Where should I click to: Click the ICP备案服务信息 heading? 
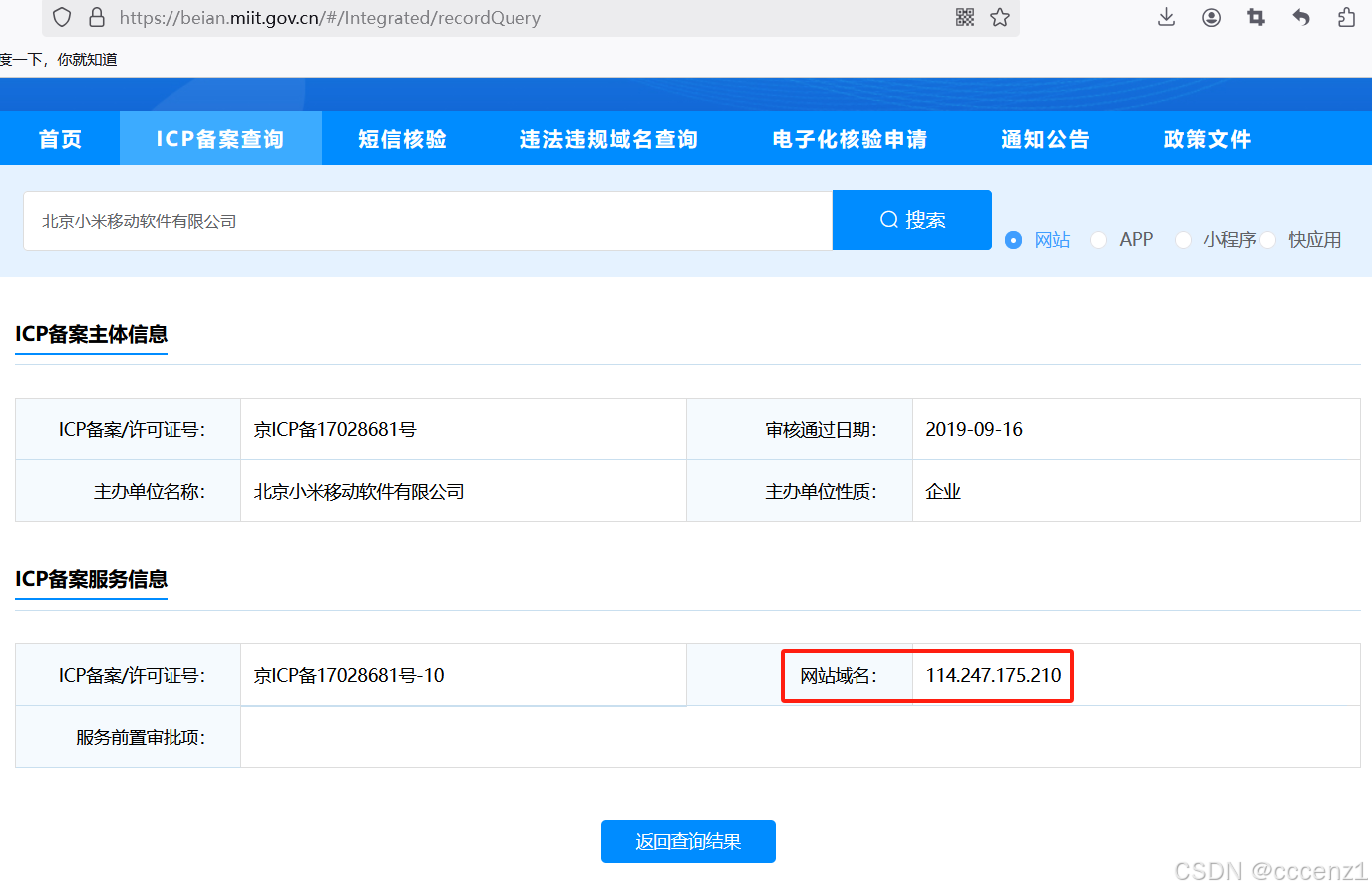click(x=91, y=579)
